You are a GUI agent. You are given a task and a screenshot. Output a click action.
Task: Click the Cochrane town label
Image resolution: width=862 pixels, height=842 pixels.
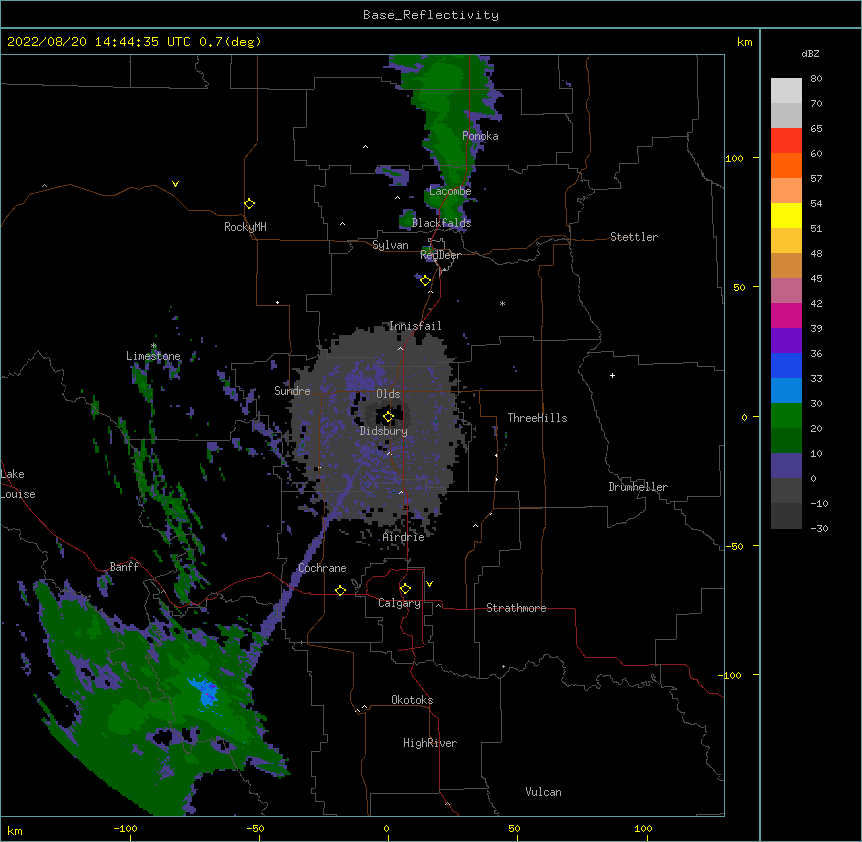click(x=322, y=568)
